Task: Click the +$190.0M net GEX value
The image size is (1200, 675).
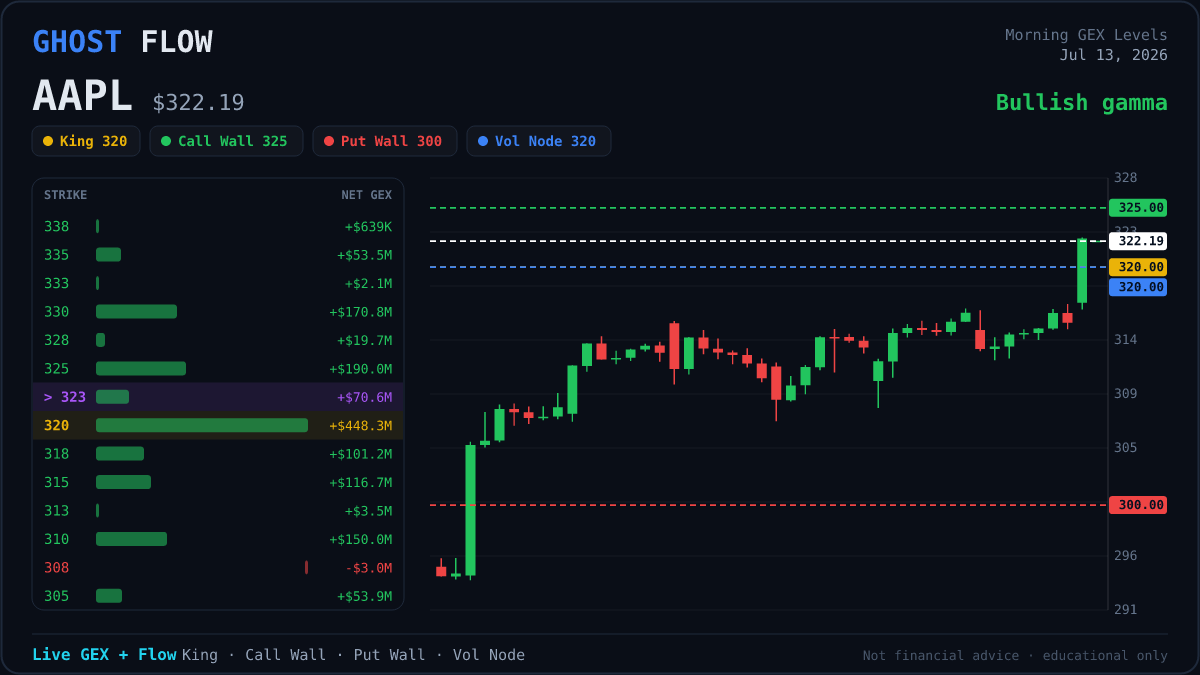Action: 361,369
